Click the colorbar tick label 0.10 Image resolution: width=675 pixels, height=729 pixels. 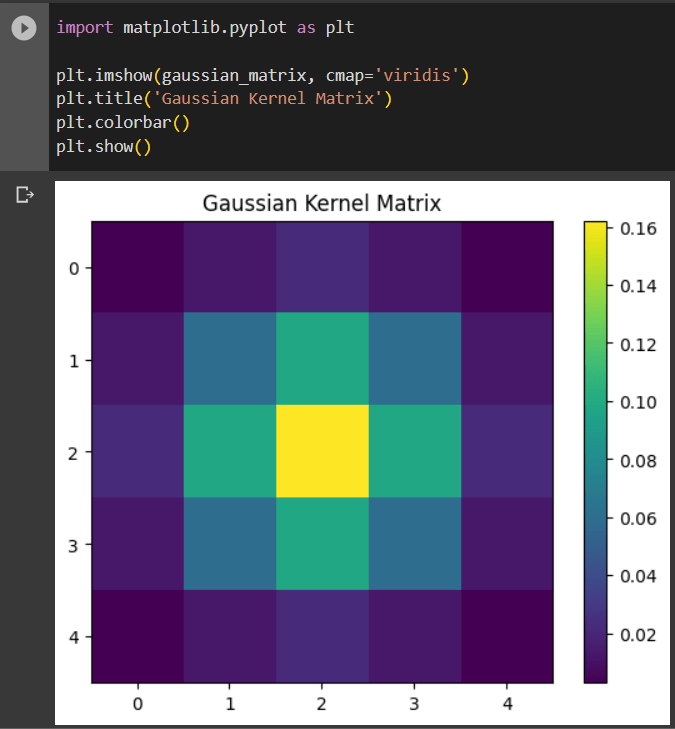(x=638, y=403)
